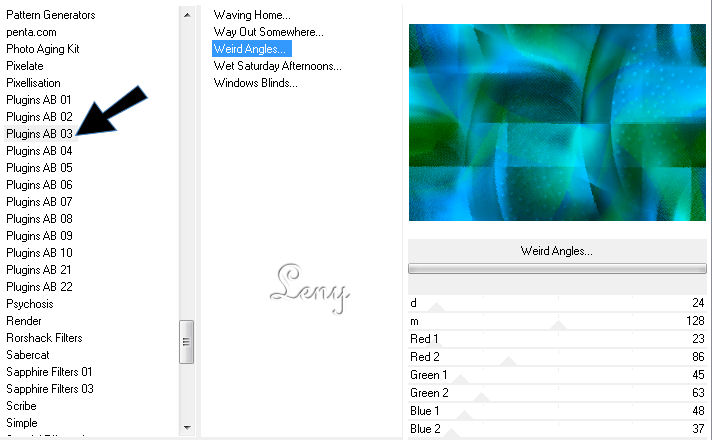The image size is (712, 440).
Task: Select Plugins AB 03 in the filter list
Action: 39,133
